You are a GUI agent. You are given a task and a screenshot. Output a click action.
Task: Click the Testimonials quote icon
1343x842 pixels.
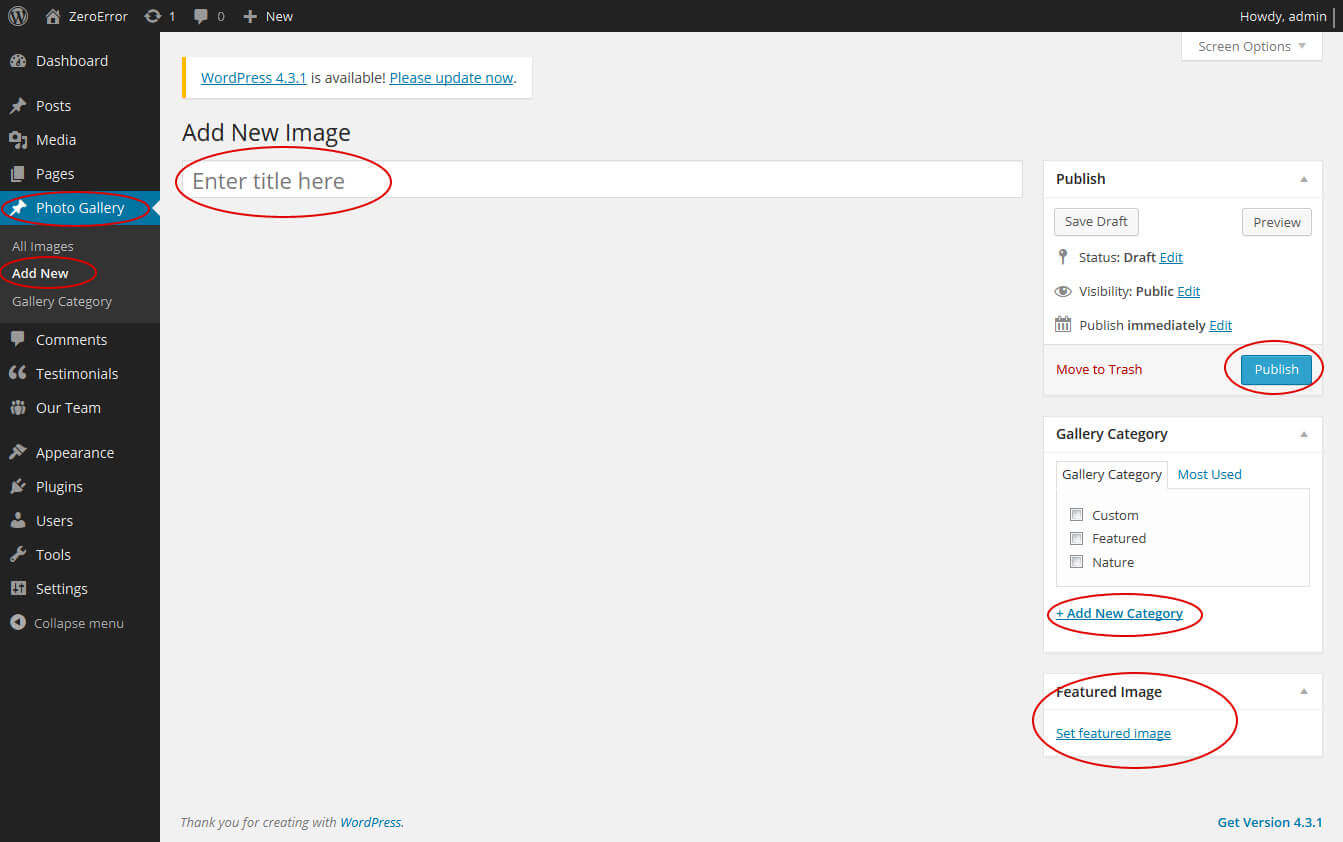pos(18,374)
